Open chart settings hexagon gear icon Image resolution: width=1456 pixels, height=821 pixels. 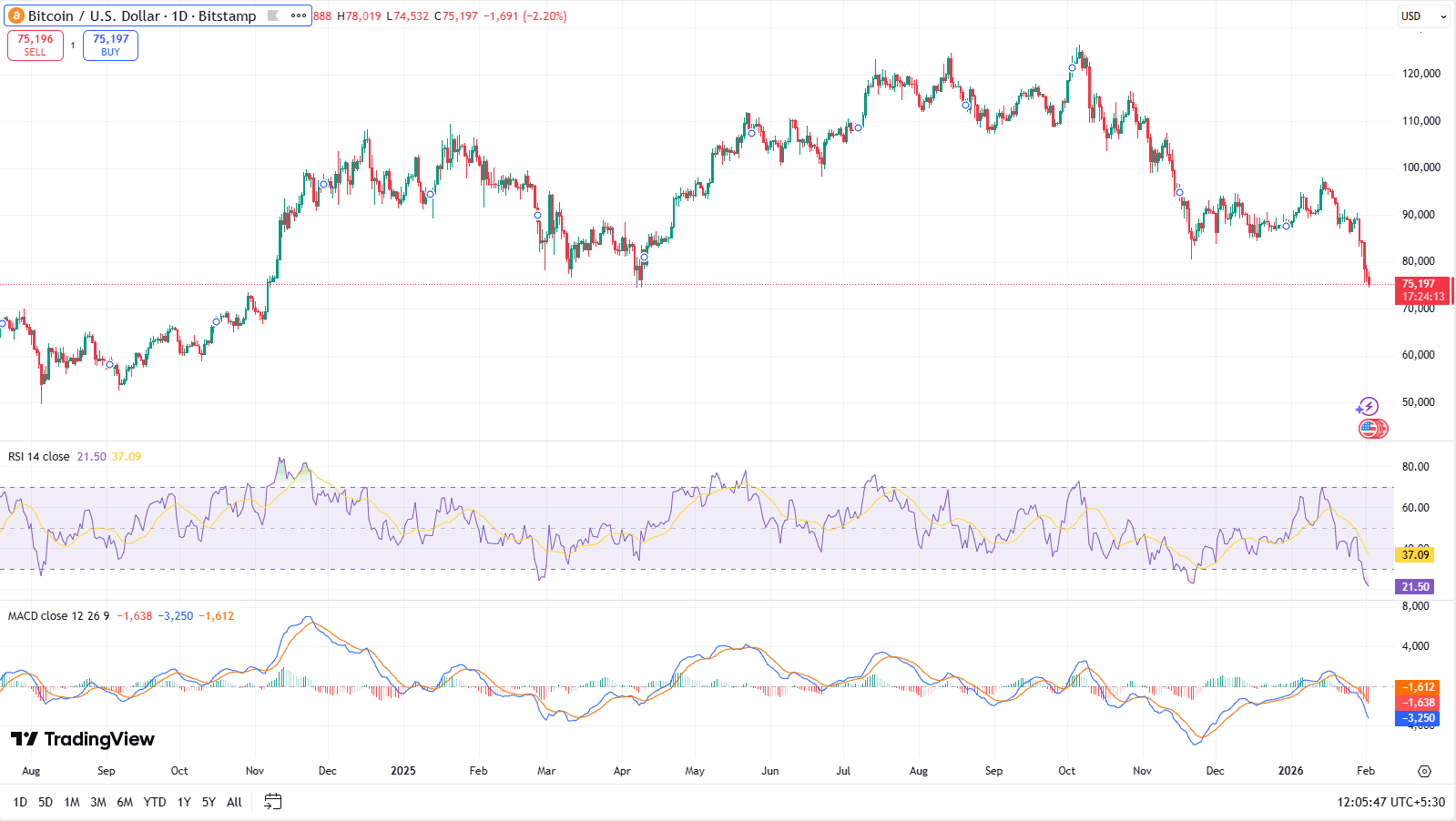1424,771
